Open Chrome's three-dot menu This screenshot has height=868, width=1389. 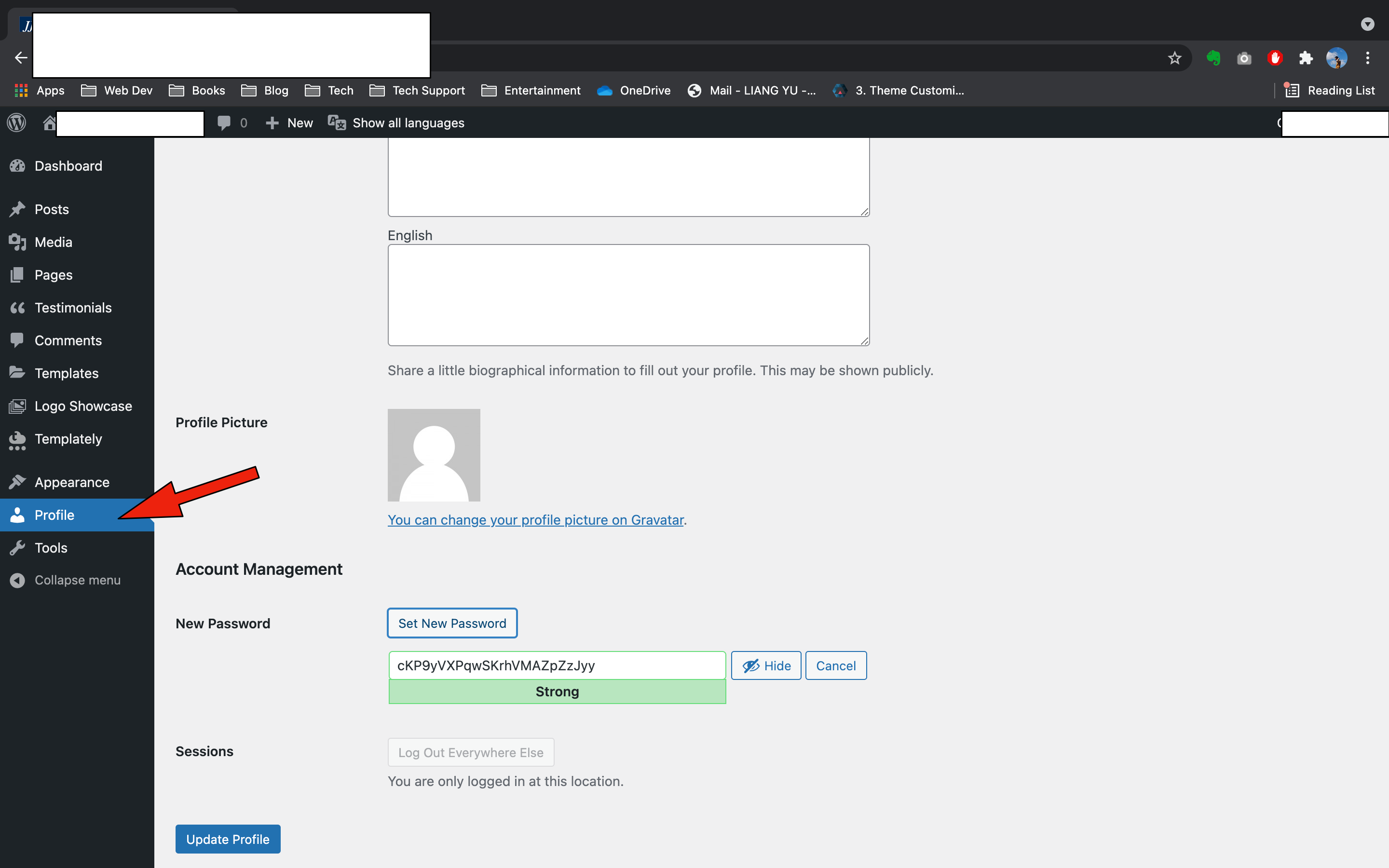pos(1367,58)
